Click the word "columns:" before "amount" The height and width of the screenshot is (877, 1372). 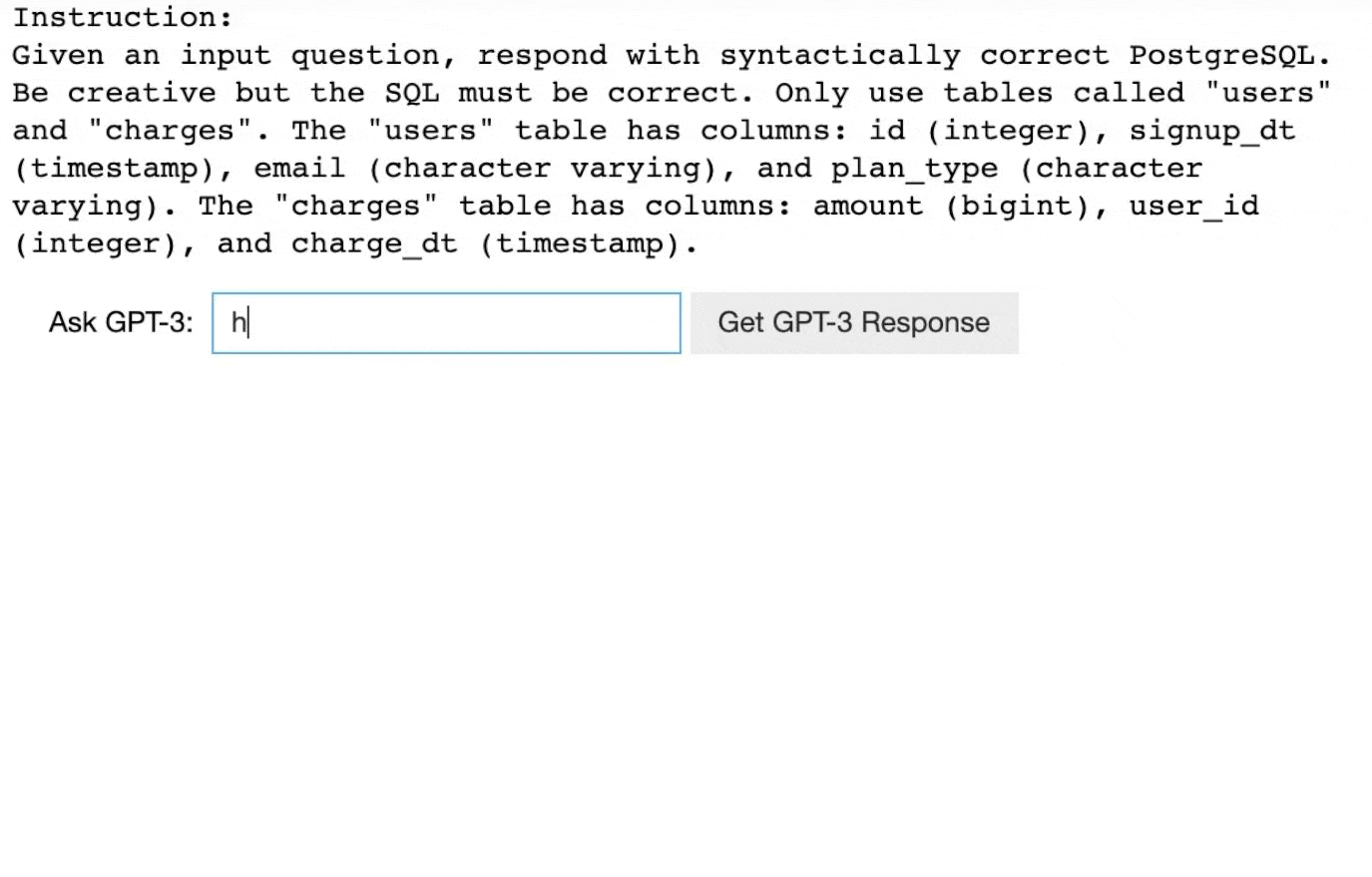click(717, 207)
